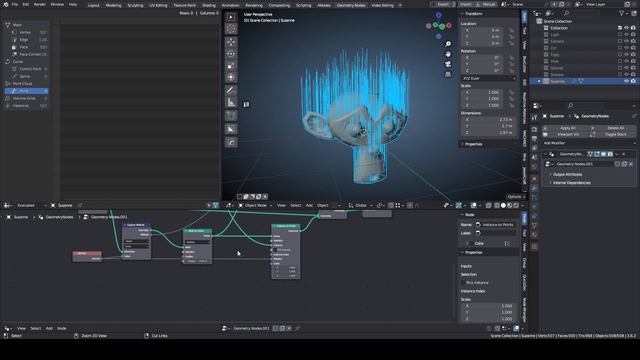Toggle Collection eye icon in outliner
The width and height of the screenshot is (640, 360).
pyautogui.click(x=627, y=28)
